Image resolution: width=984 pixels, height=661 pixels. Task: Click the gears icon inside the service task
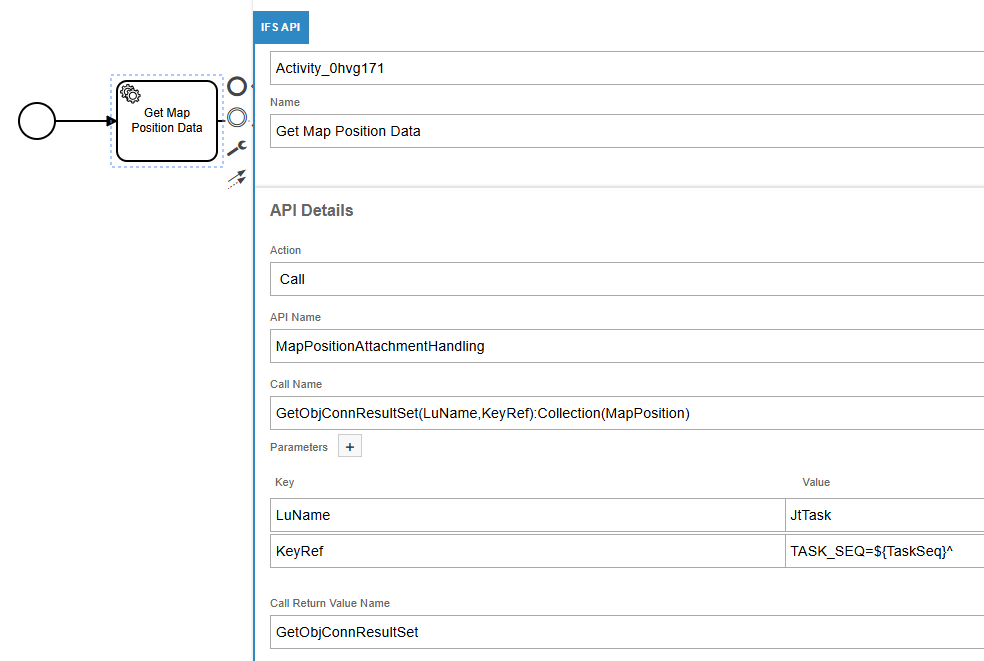click(129, 93)
